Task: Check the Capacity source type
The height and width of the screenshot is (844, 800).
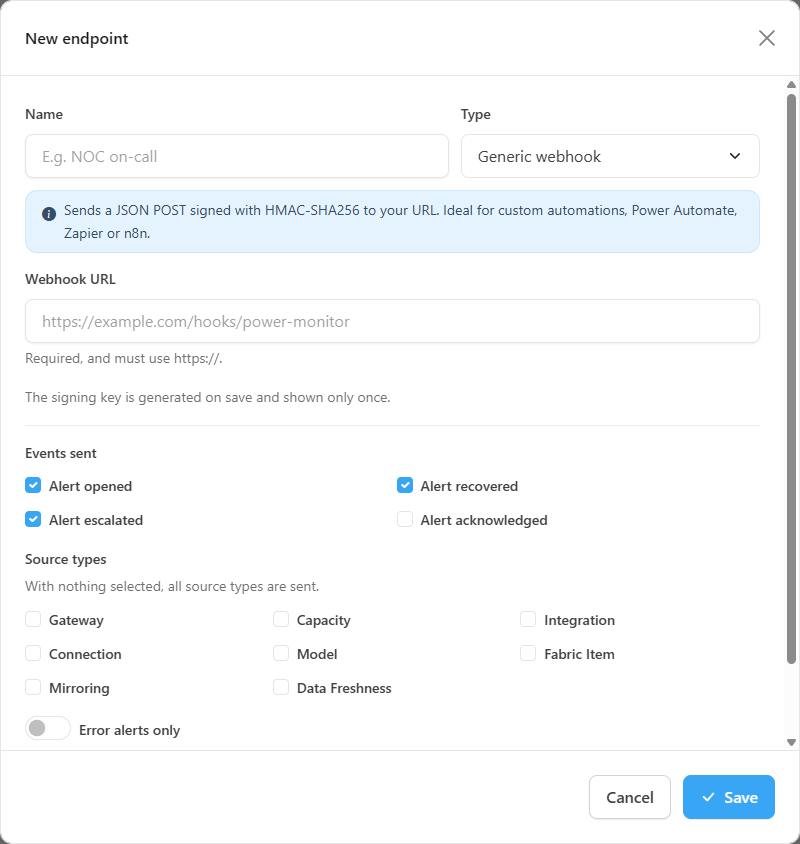Action: point(281,620)
